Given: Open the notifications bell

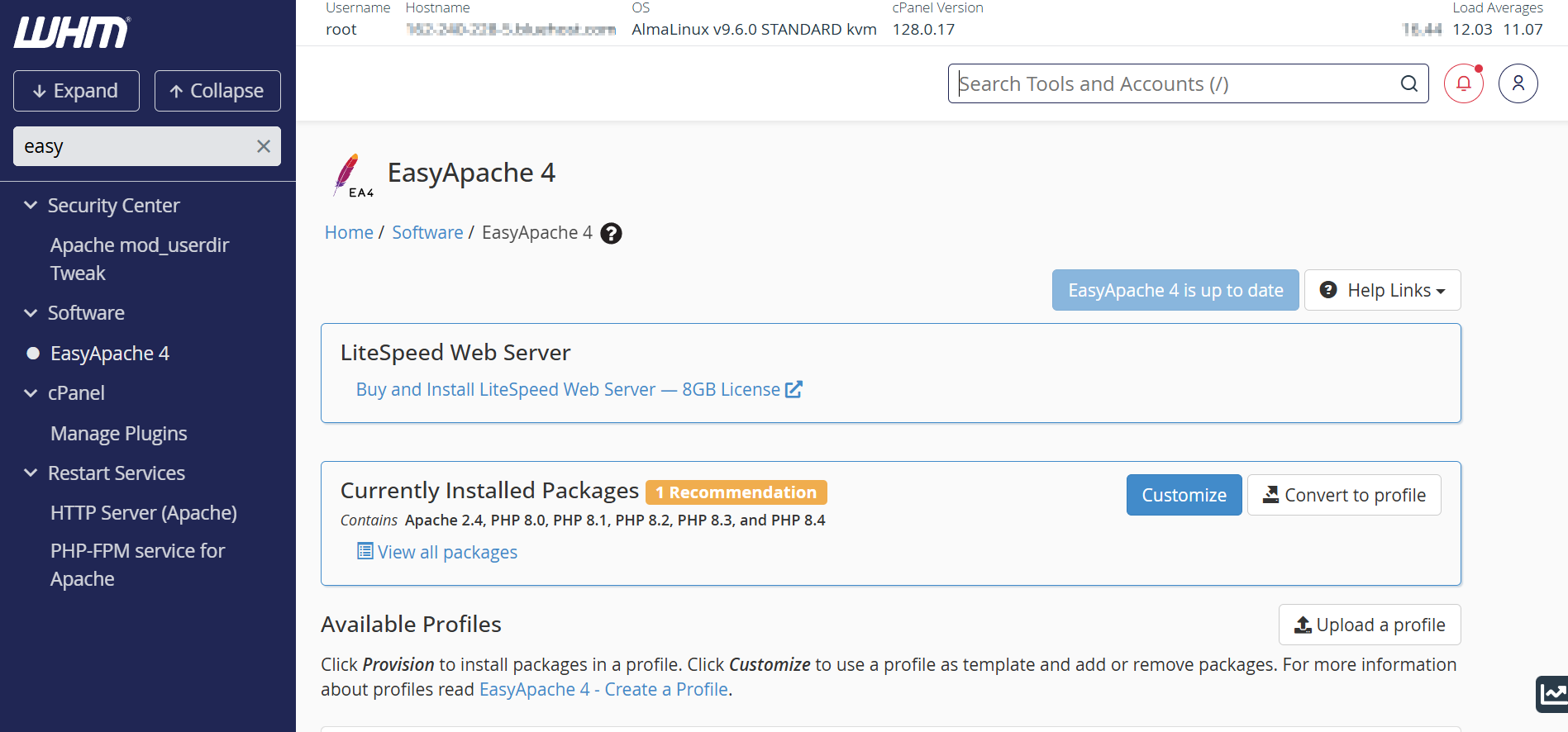Looking at the screenshot, I should coord(1464,83).
